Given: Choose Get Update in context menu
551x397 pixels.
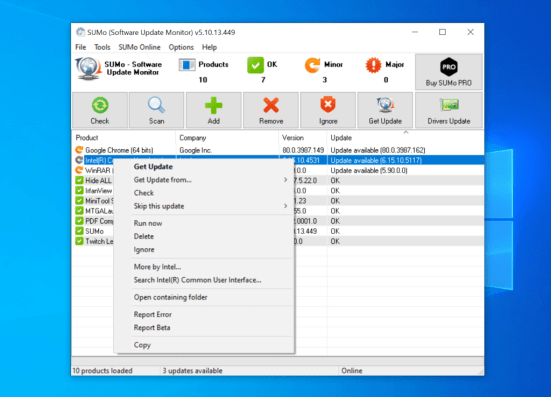Looking at the screenshot, I should [x=205, y=167].
